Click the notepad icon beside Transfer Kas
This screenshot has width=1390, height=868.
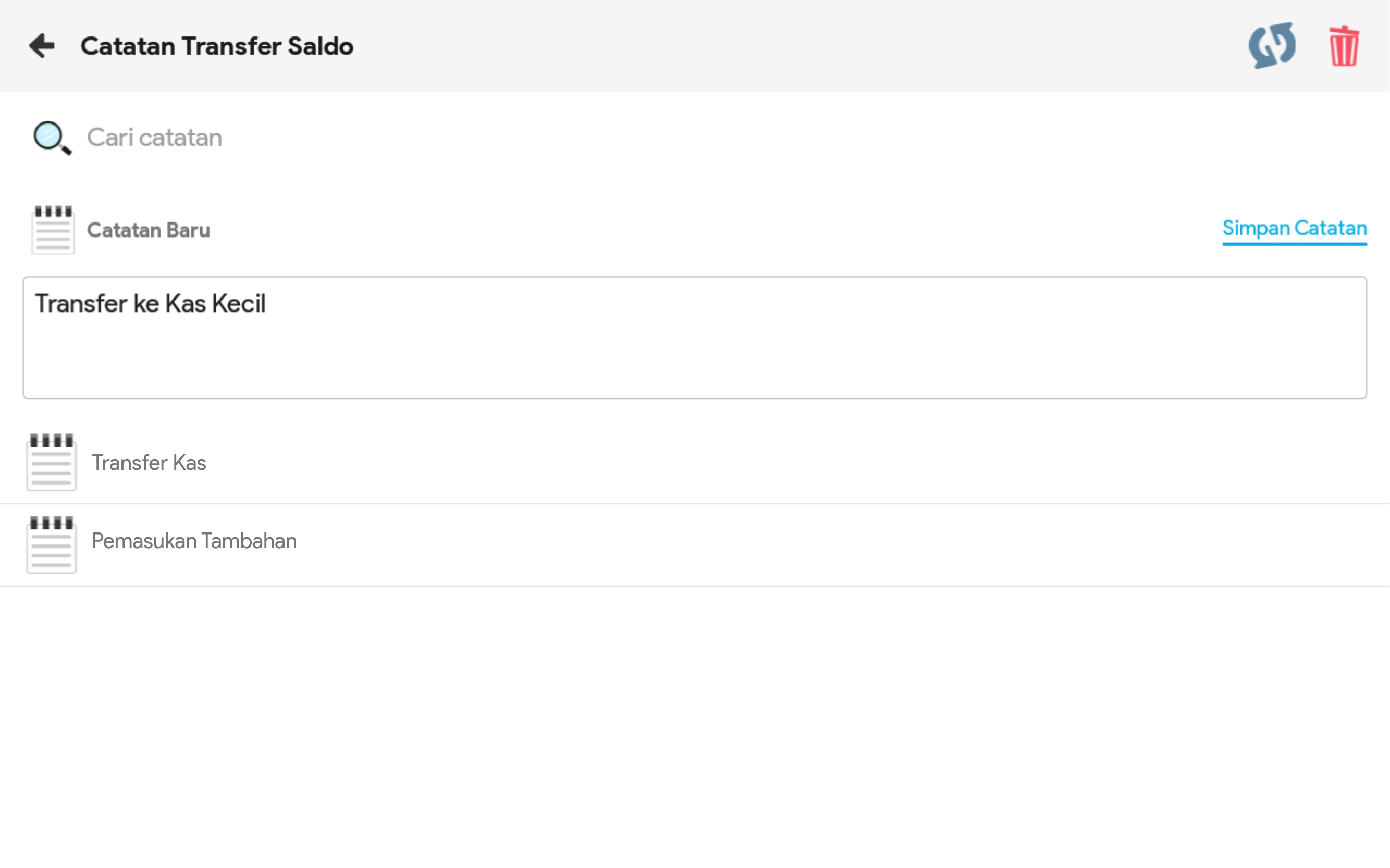pyautogui.click(x=52, y=462)
